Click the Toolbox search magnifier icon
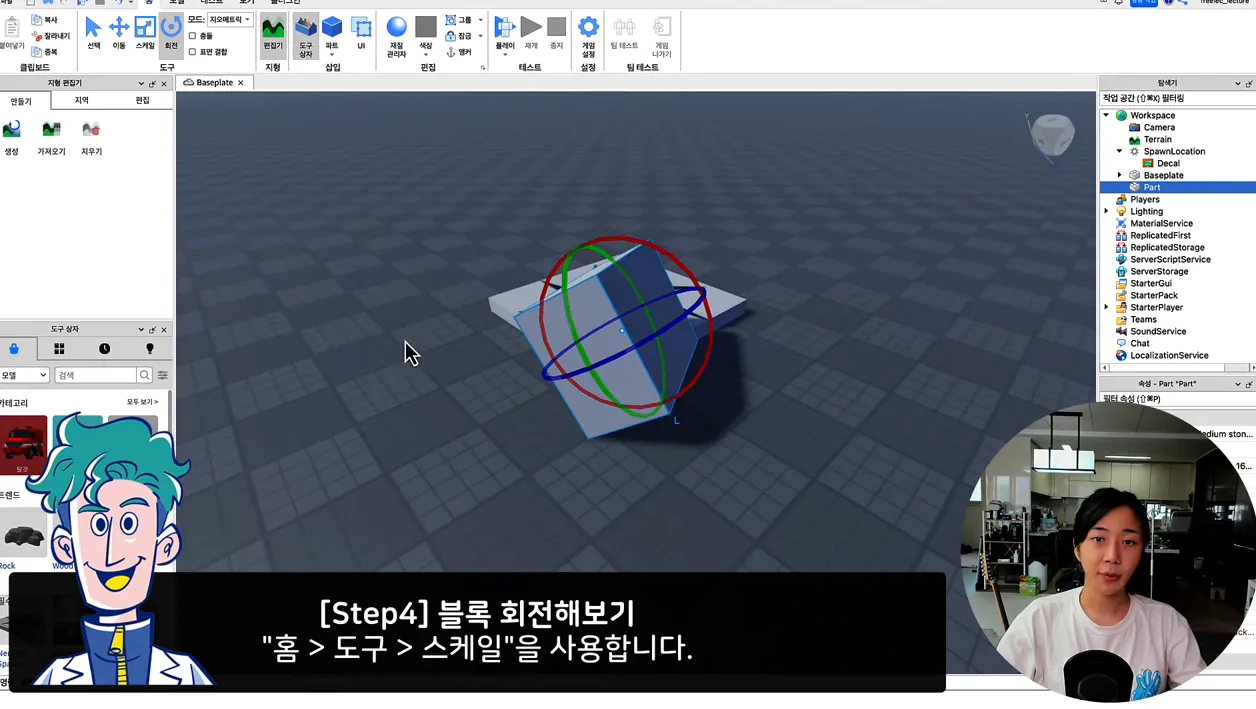Viewport: 1256px width, 709px height. (144, 375)
